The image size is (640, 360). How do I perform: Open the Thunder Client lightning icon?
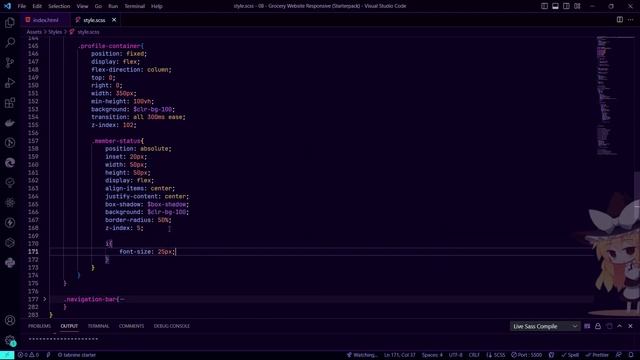tap(10, 222)
